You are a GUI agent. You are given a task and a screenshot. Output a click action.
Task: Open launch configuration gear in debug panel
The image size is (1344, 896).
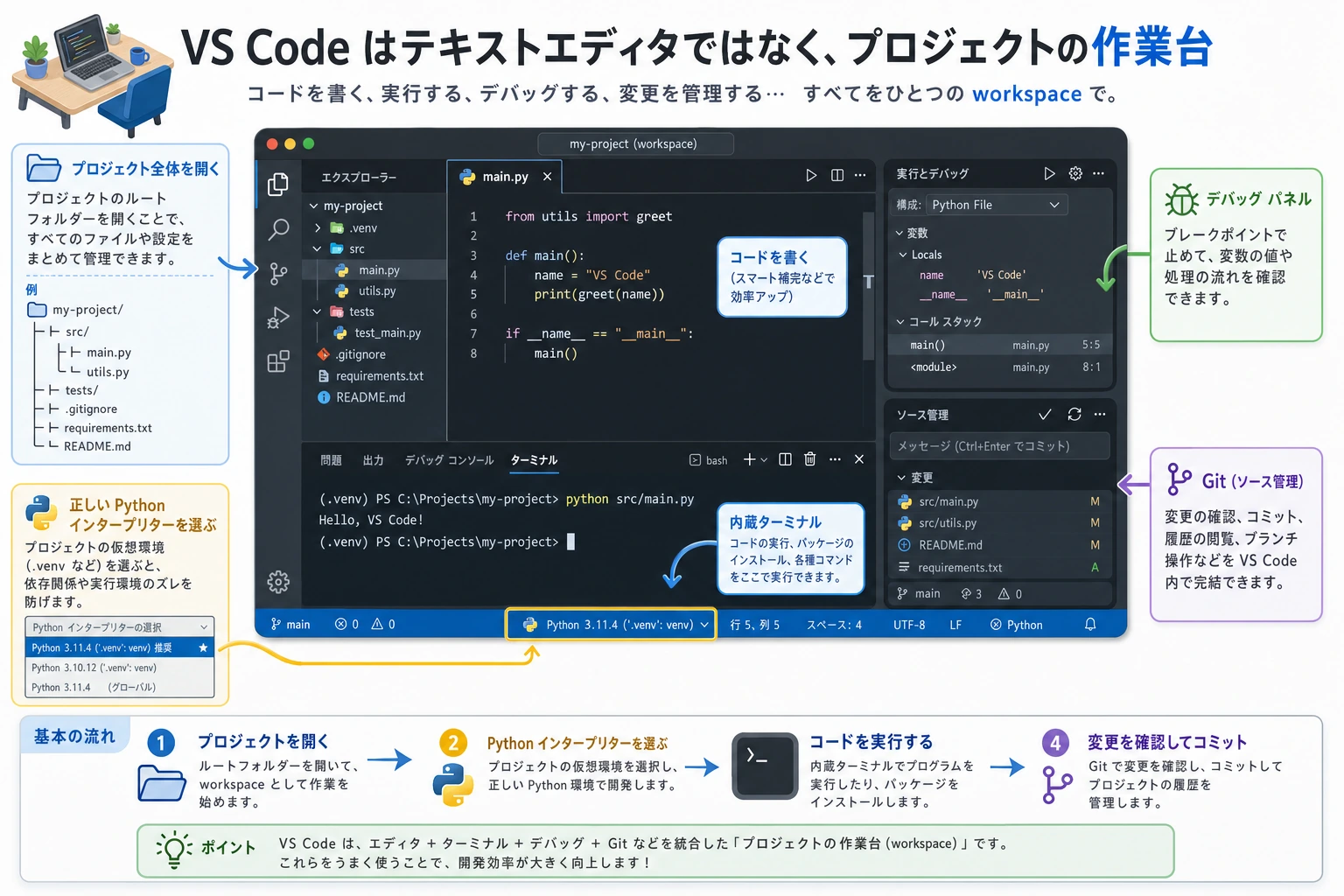tap(1075, 173)
